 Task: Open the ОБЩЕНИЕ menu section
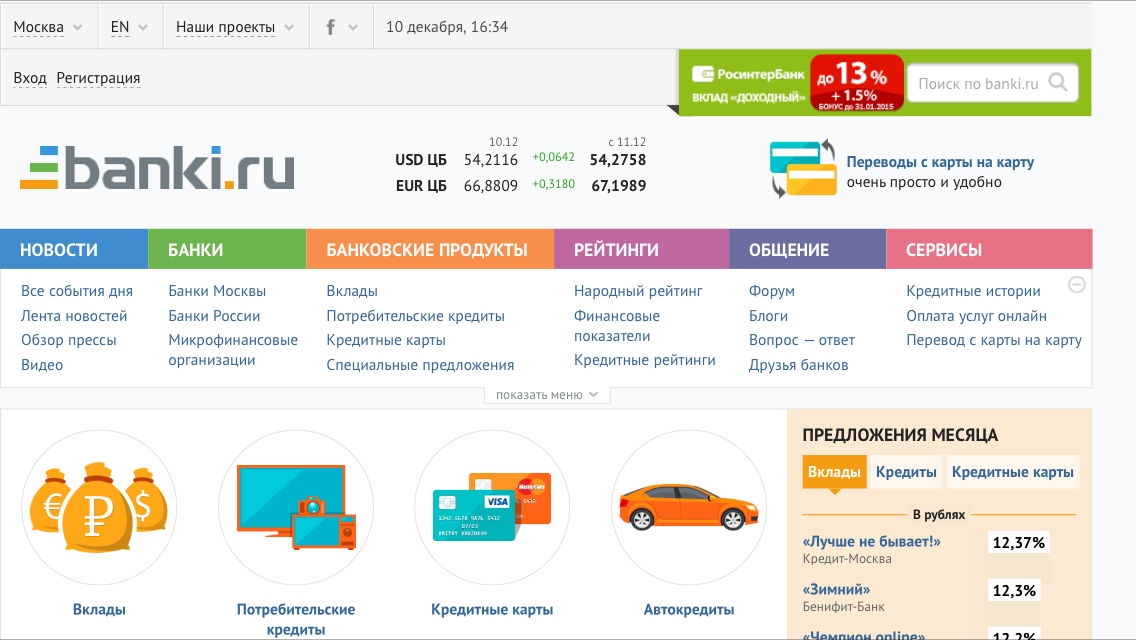807,249
